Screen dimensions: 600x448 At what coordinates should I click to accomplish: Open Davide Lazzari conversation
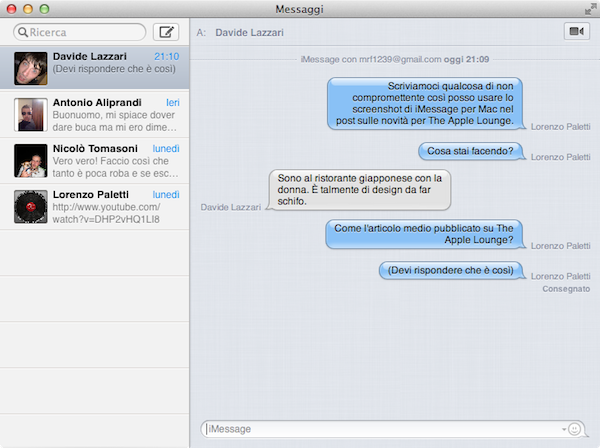pyautogui.click(x=95, y=68)
